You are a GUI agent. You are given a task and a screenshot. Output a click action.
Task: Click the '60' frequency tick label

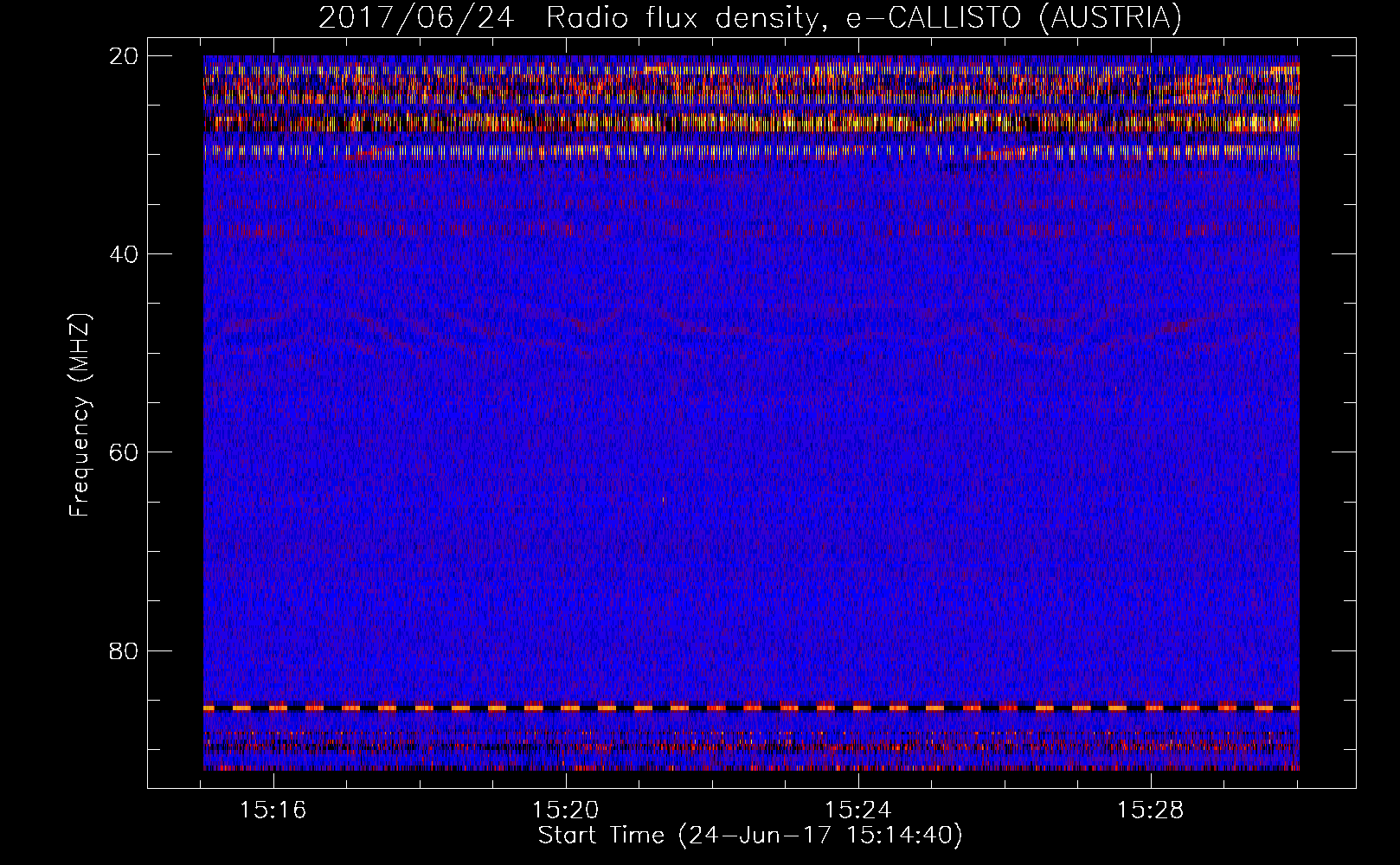(x=124, y=452)
